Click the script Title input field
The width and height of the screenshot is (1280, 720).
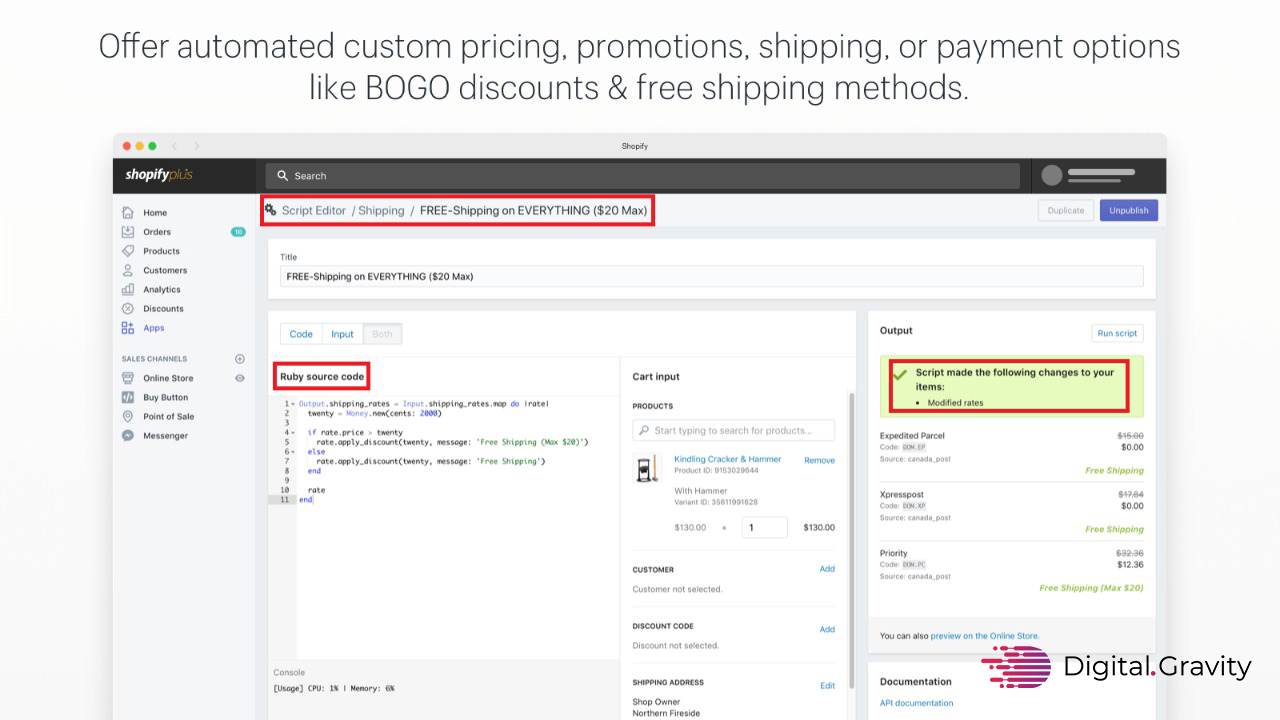(x=711, y=277)
